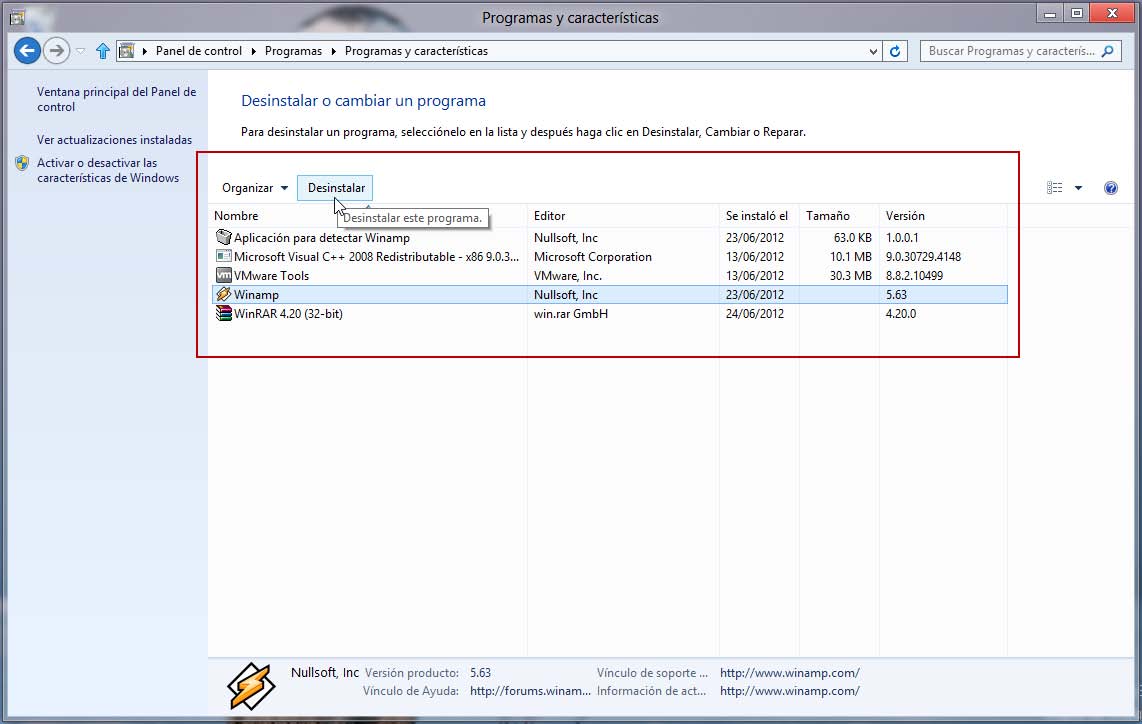The image size is (1142, 724).
Task: Refresh the Programs list
Action: [x=896, y=51]
